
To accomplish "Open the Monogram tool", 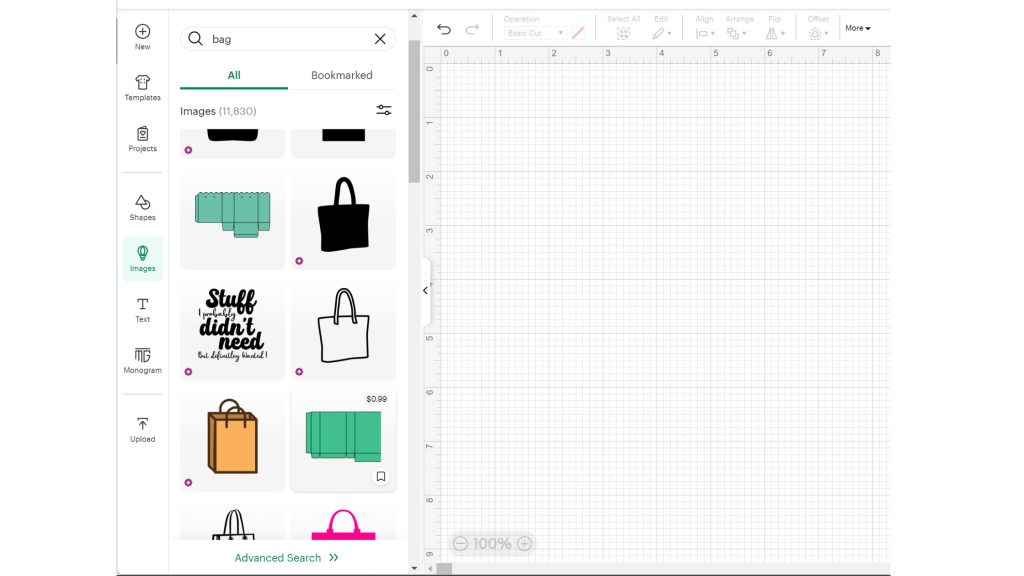I will point(142,360).
